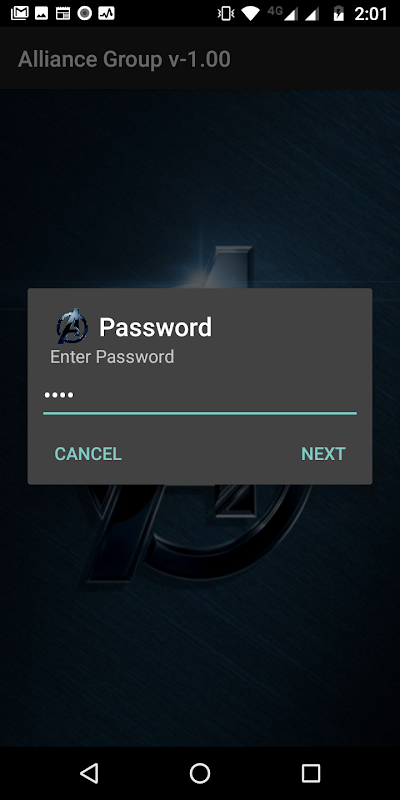Tap the vibrate mode status icon
Viewport: 400px width, 800px height.
point(226,14)
